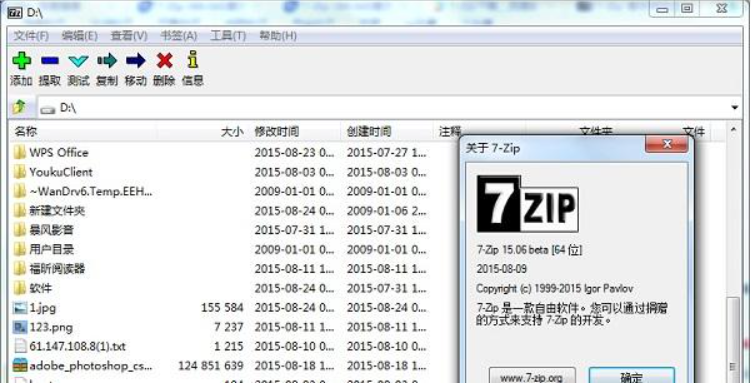Viewport: 751px width, 385px height.
Task: Click the WPS Office folder icon
Action: tap(20, 153)
